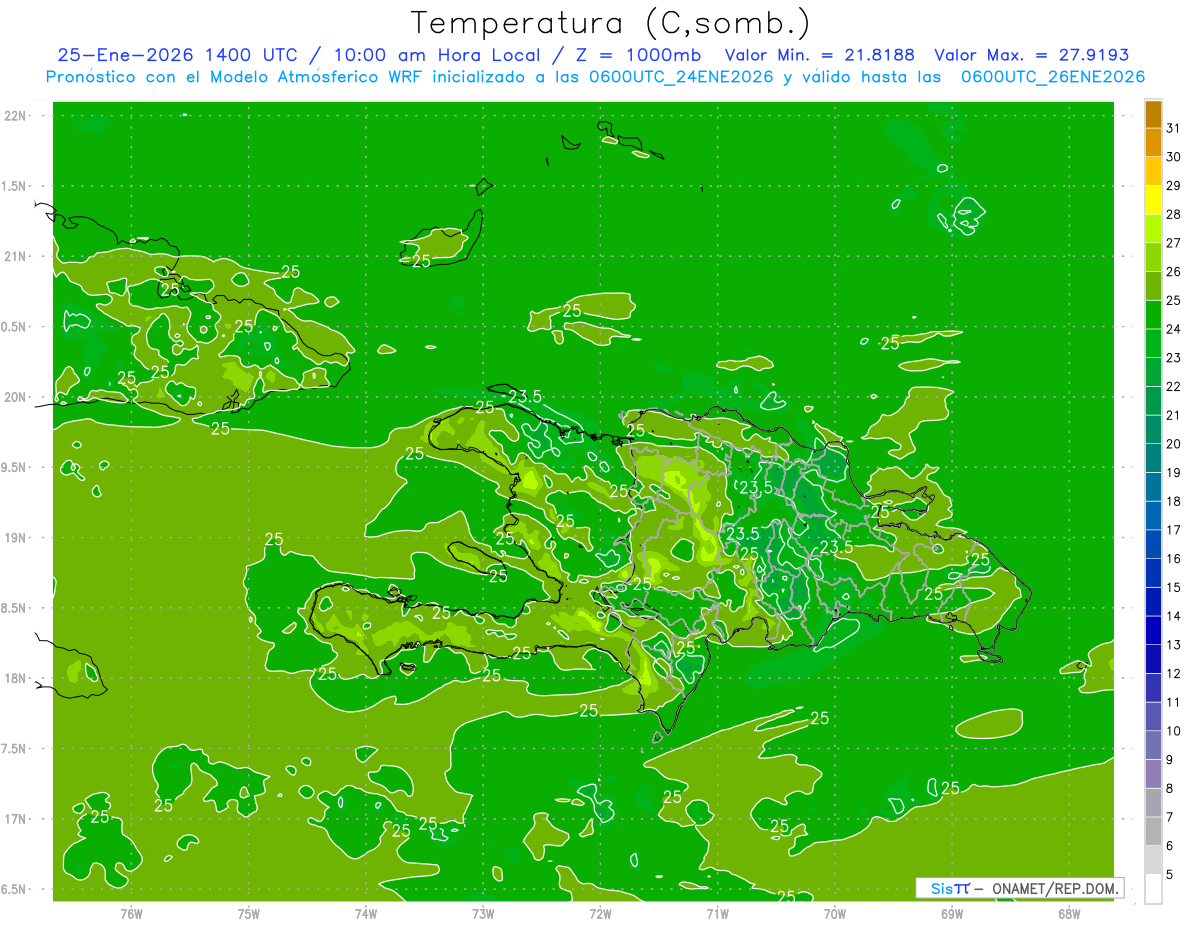Click the '17N' latitude axis label

click(x=15, y=819)
